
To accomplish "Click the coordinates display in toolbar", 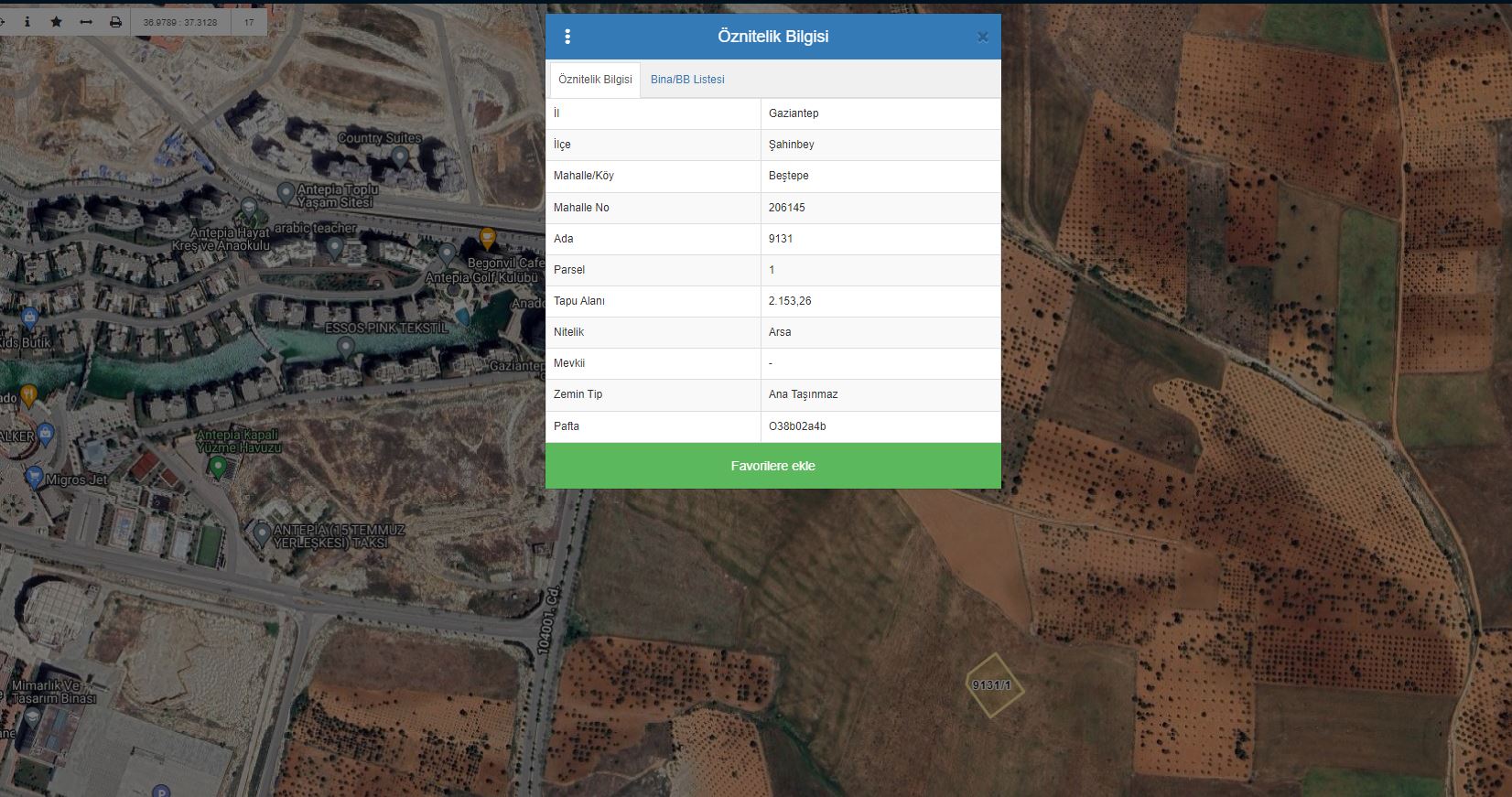I will pyautogui.click(x=180, y=22).
